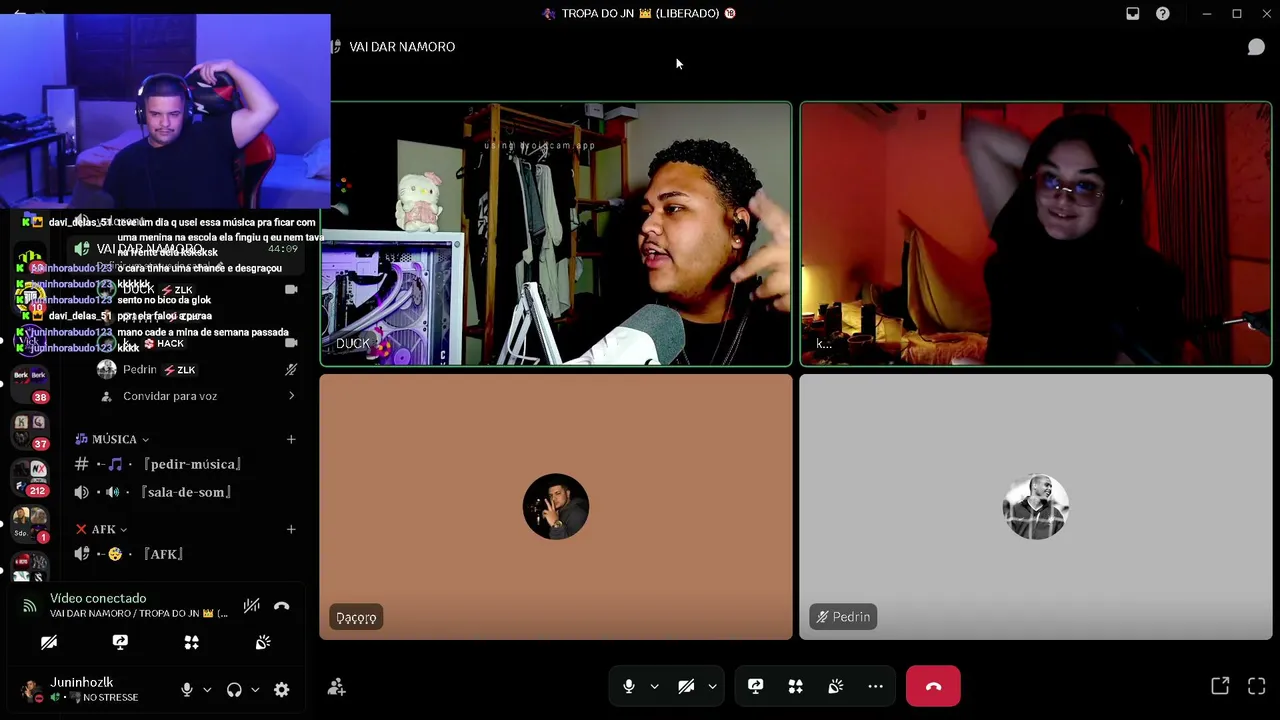Open activities from the voice panel

[192, 642]
